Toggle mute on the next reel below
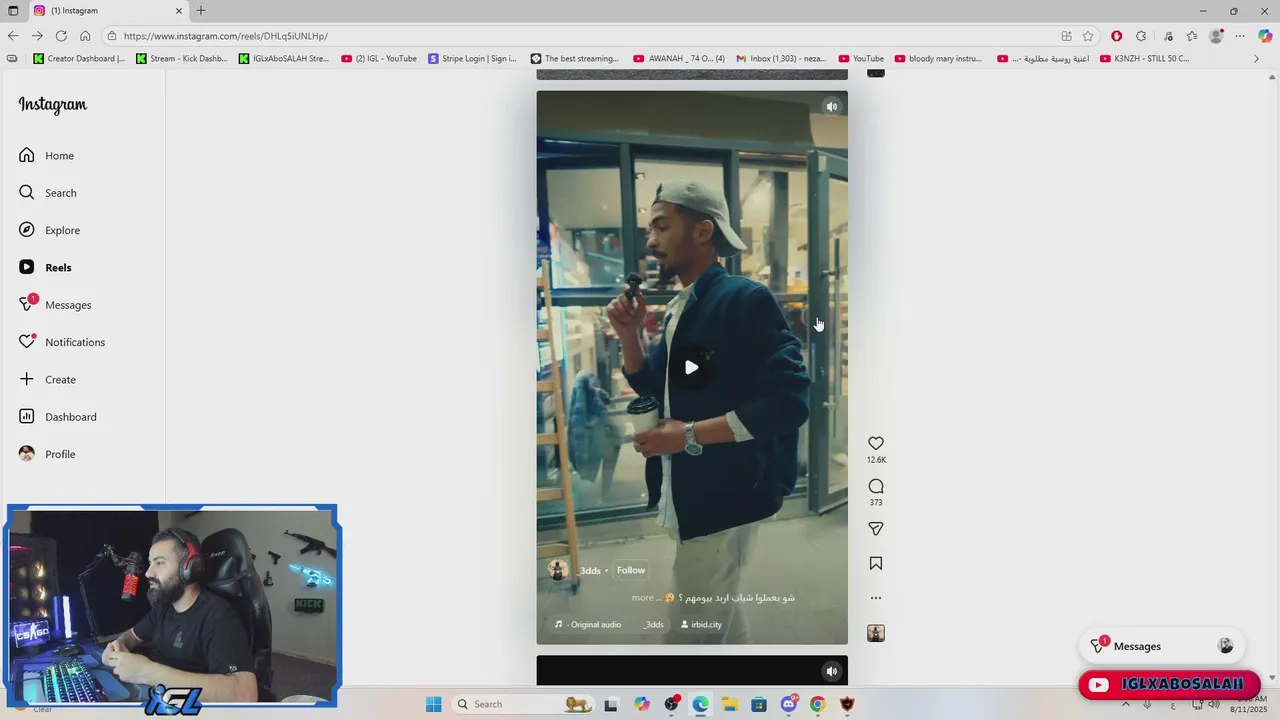 [x=831, y=671]
